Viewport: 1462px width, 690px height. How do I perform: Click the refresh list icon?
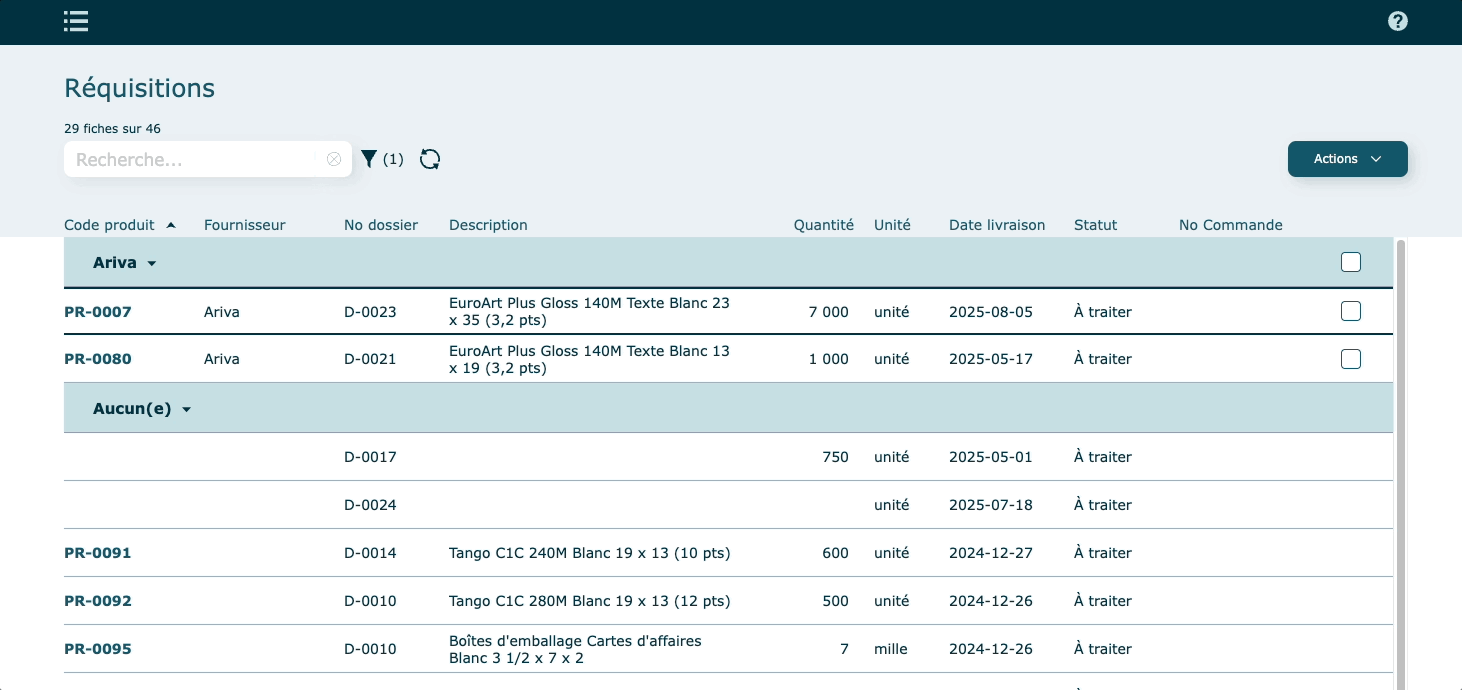(430, 159)
